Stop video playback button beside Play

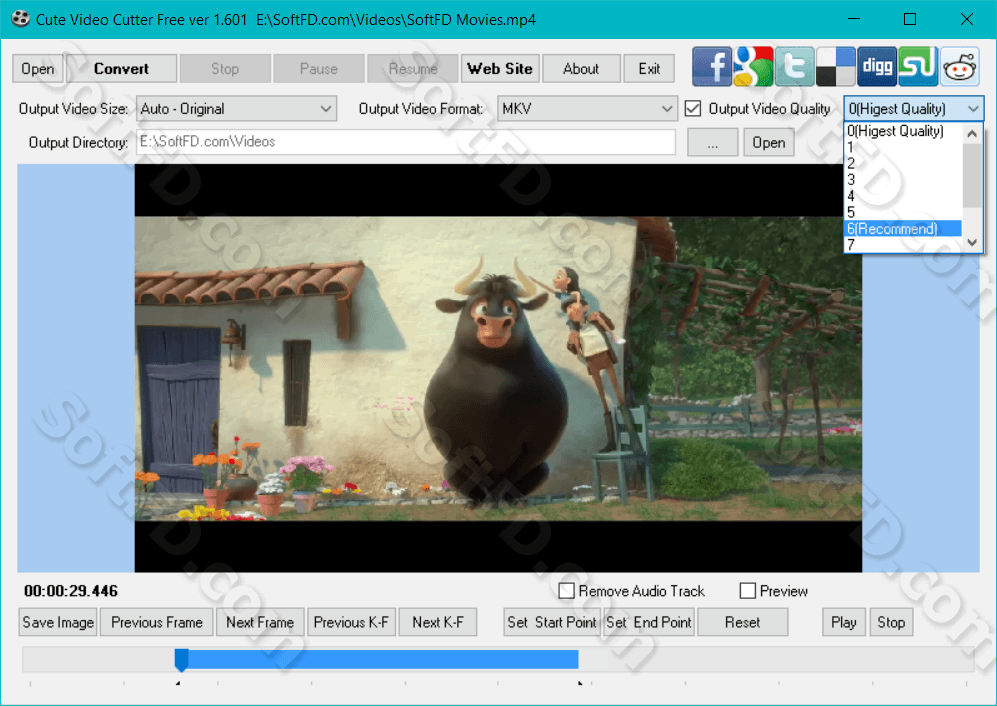click(x=891, y=622)
